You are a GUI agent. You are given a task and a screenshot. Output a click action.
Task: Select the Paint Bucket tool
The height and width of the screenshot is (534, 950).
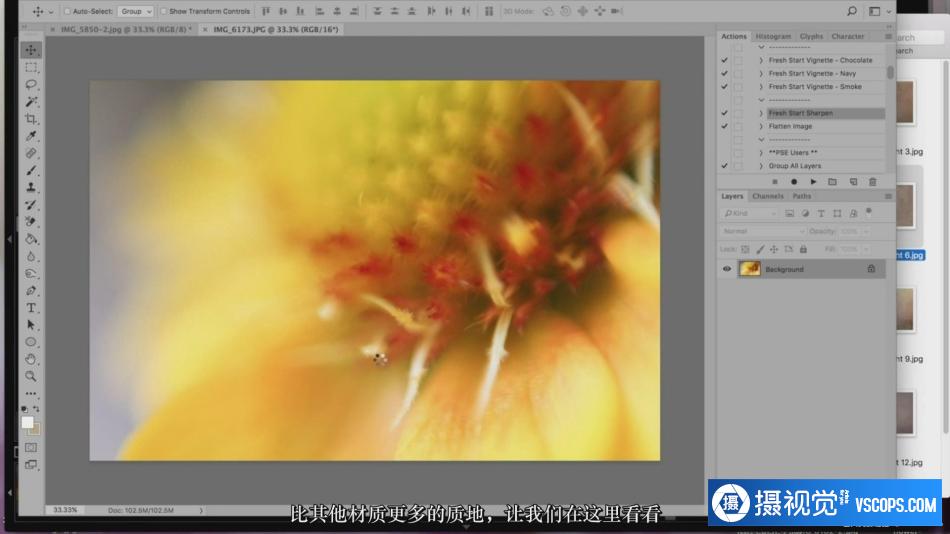(31, 239)
